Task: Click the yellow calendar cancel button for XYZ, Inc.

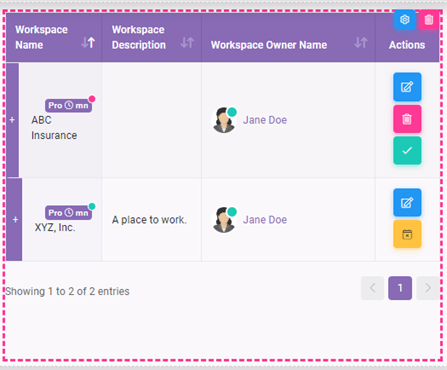Action: [x=407, y=234]
